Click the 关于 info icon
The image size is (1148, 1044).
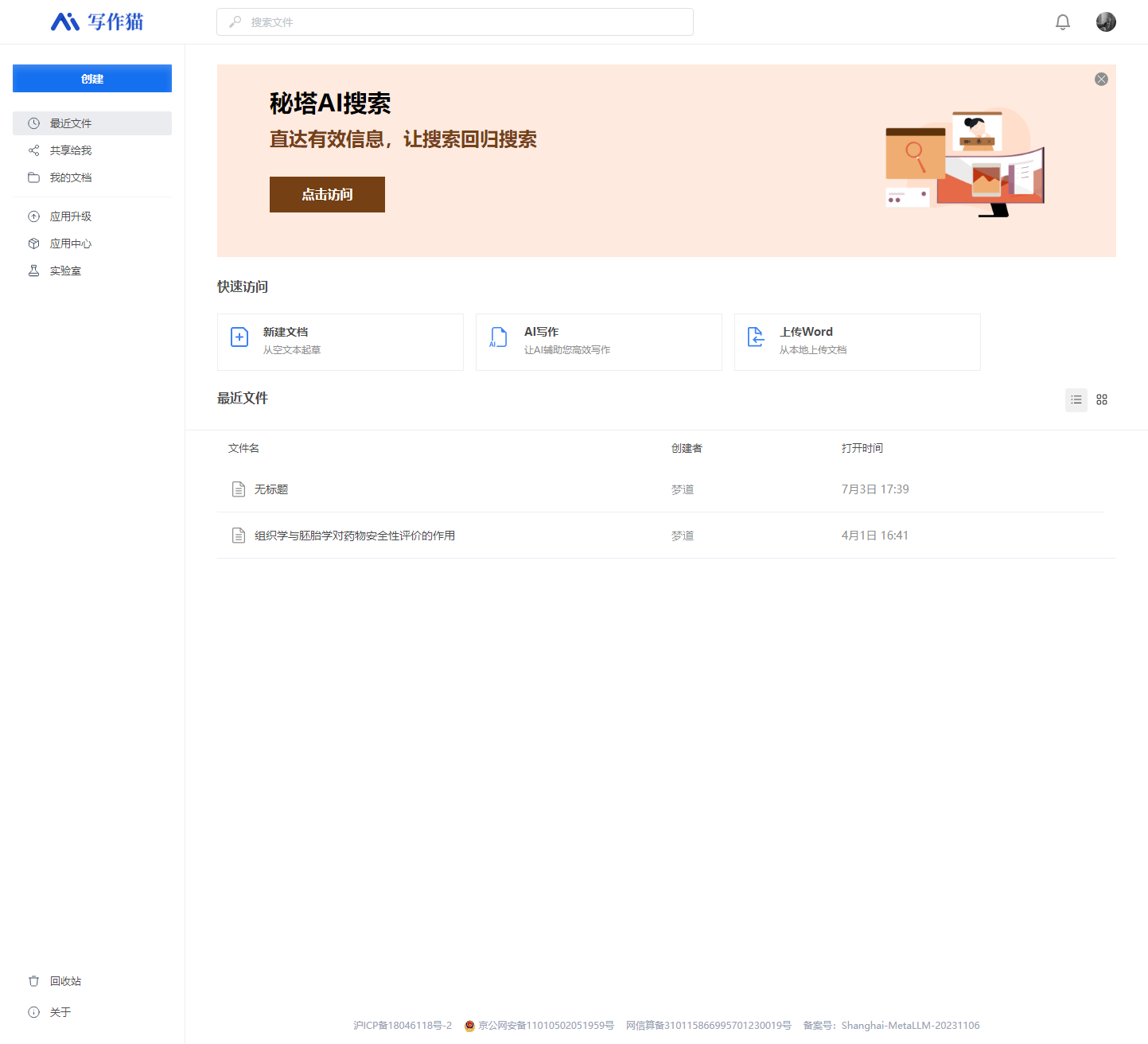point(33,1012)
